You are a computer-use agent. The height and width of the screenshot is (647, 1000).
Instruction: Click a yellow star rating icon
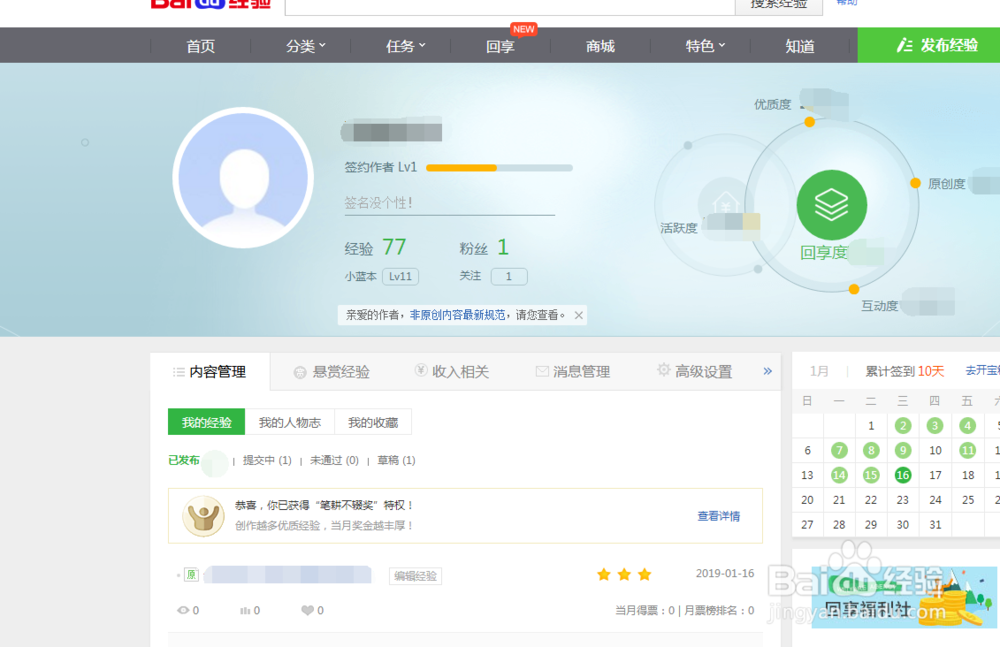tap(604, 574)
